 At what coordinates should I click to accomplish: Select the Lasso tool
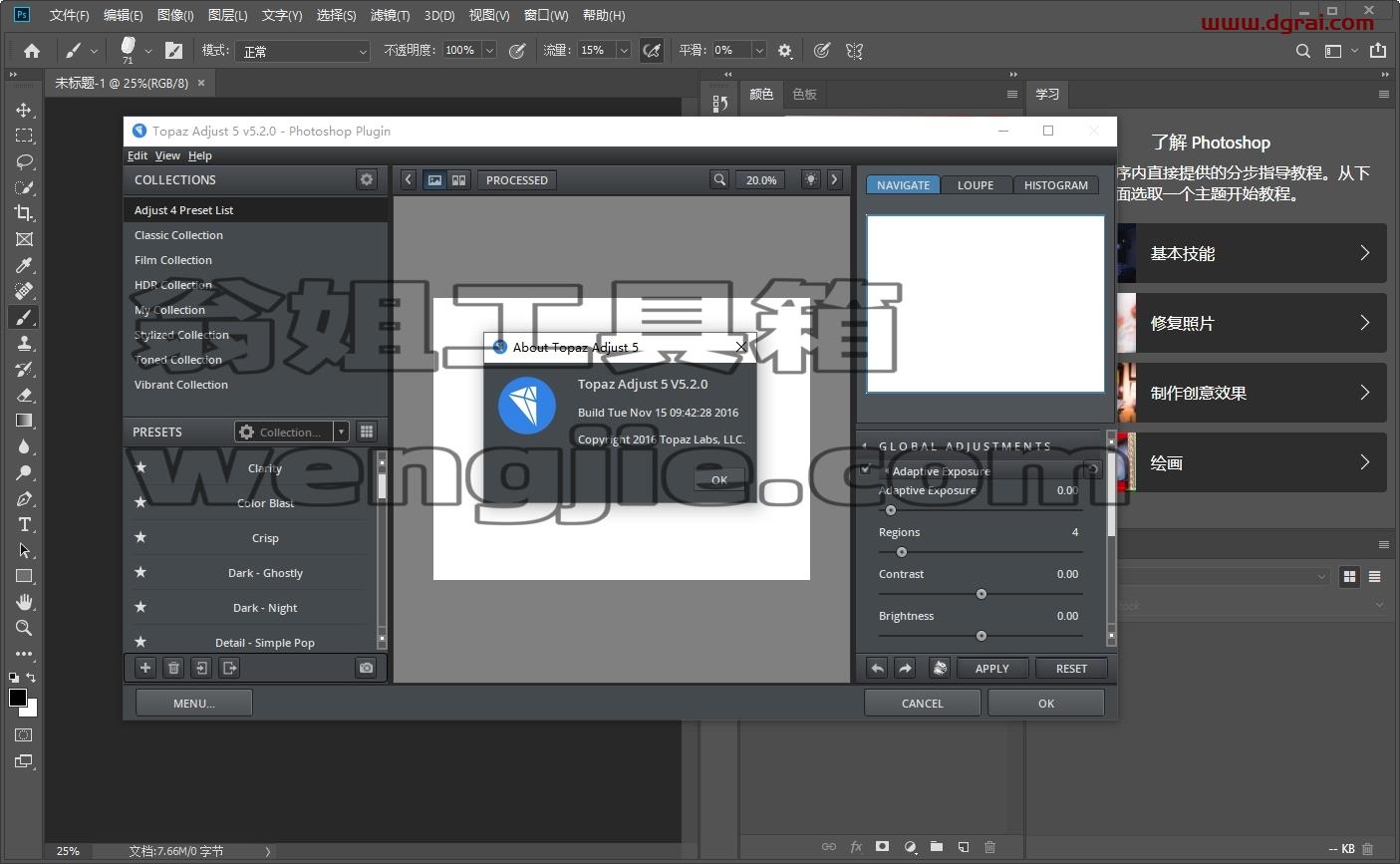tap(24, 161)
